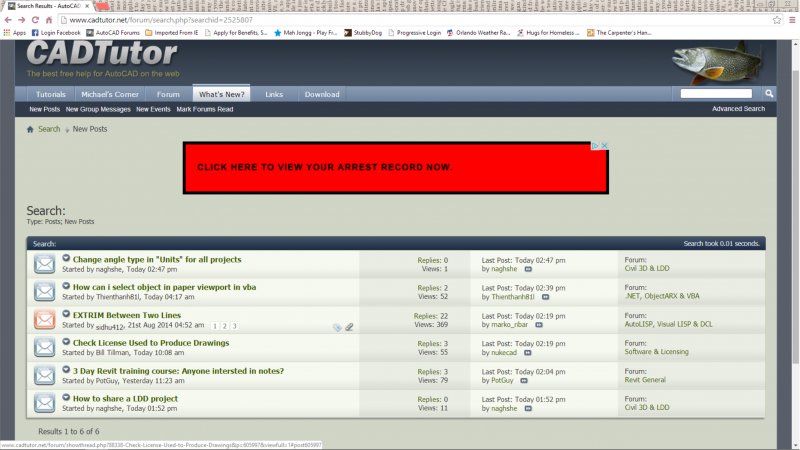Click the CADTutor logo
The height and width of the screenshot is (450, 800).
tap(102, 54)
